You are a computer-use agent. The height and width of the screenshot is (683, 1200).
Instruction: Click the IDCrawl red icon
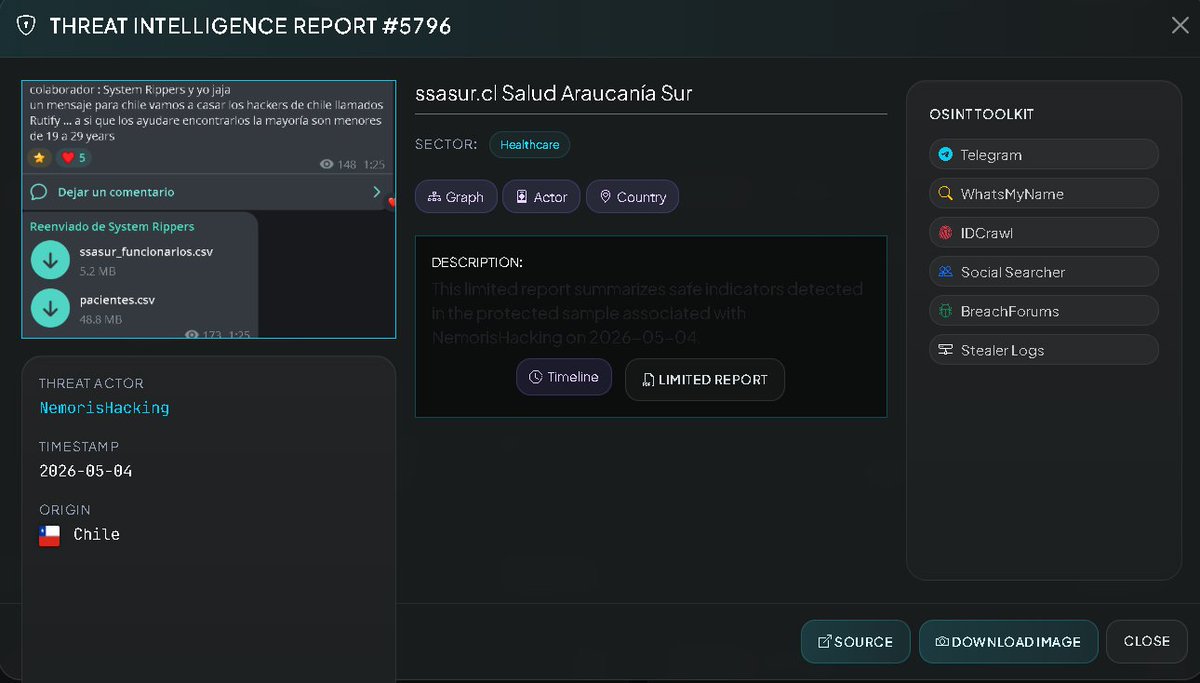[945, 233]
